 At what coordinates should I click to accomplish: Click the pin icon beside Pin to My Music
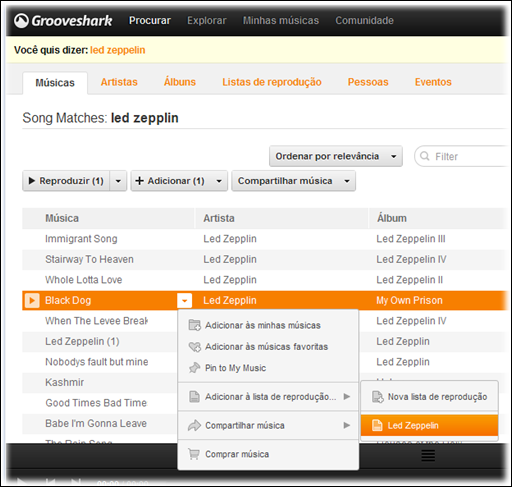(195, 368)
